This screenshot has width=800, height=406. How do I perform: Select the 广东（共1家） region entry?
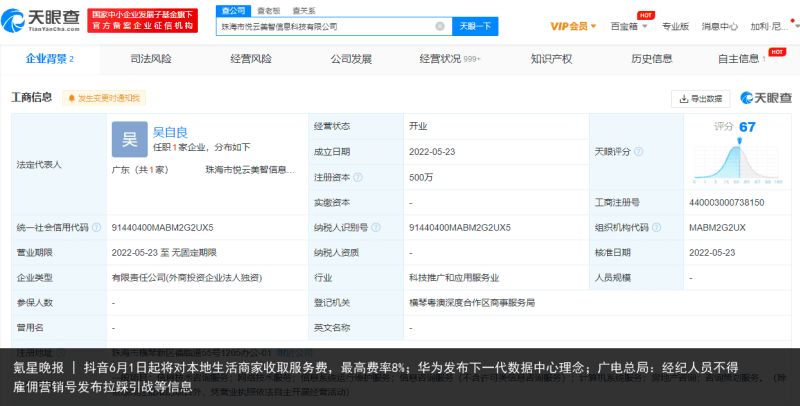click(x=140, y=170)
